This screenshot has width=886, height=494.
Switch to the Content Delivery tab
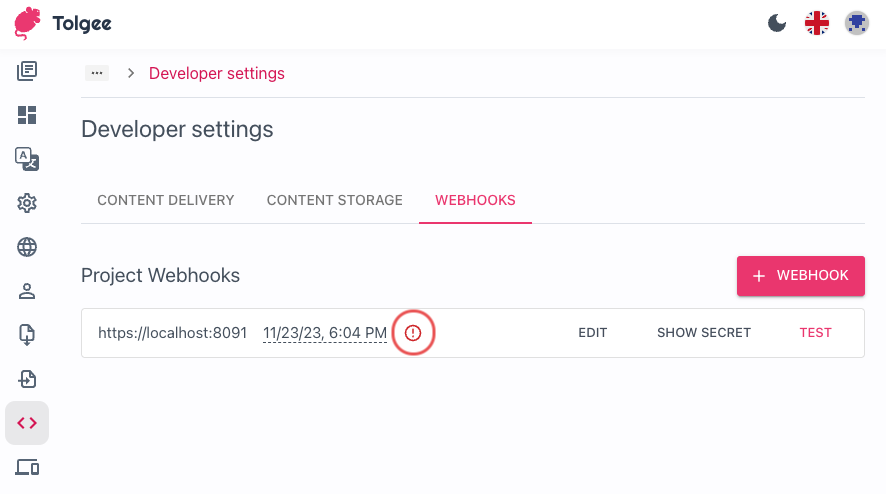[166, 200]
